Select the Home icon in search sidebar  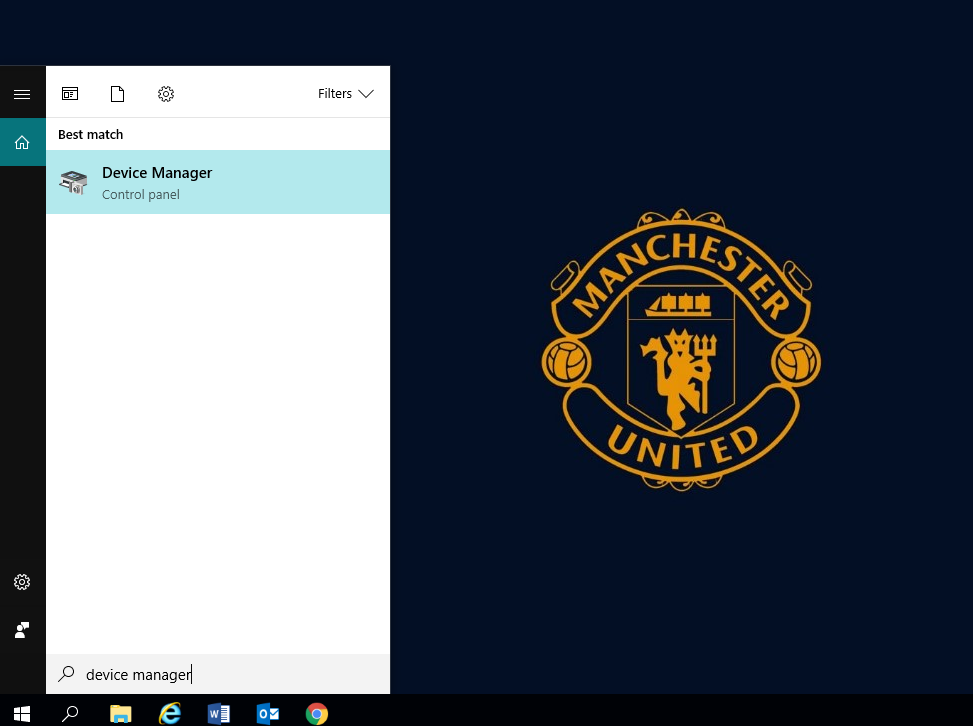coord(22,142)
